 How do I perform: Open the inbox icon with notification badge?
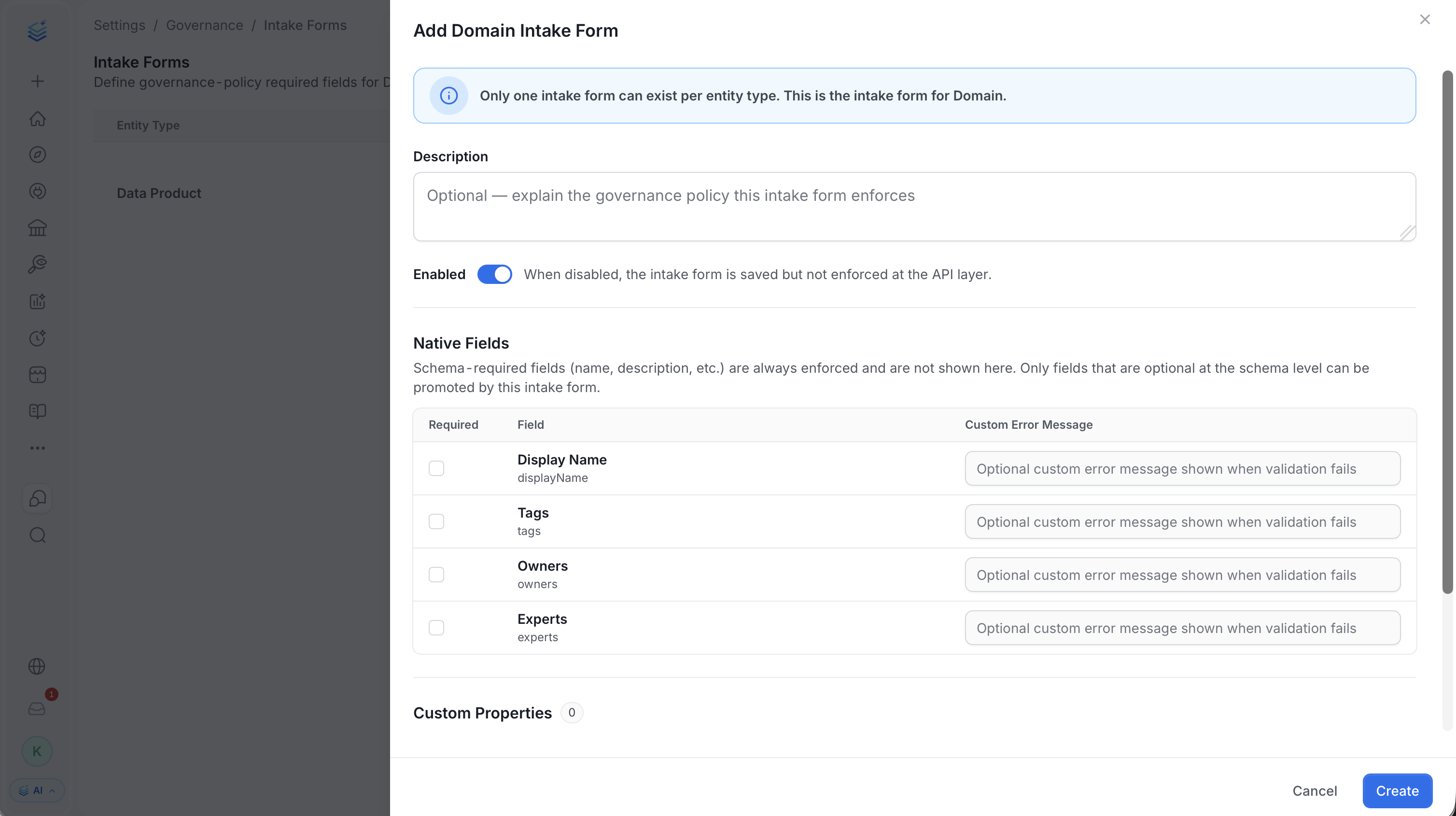[x=37, y=708]
